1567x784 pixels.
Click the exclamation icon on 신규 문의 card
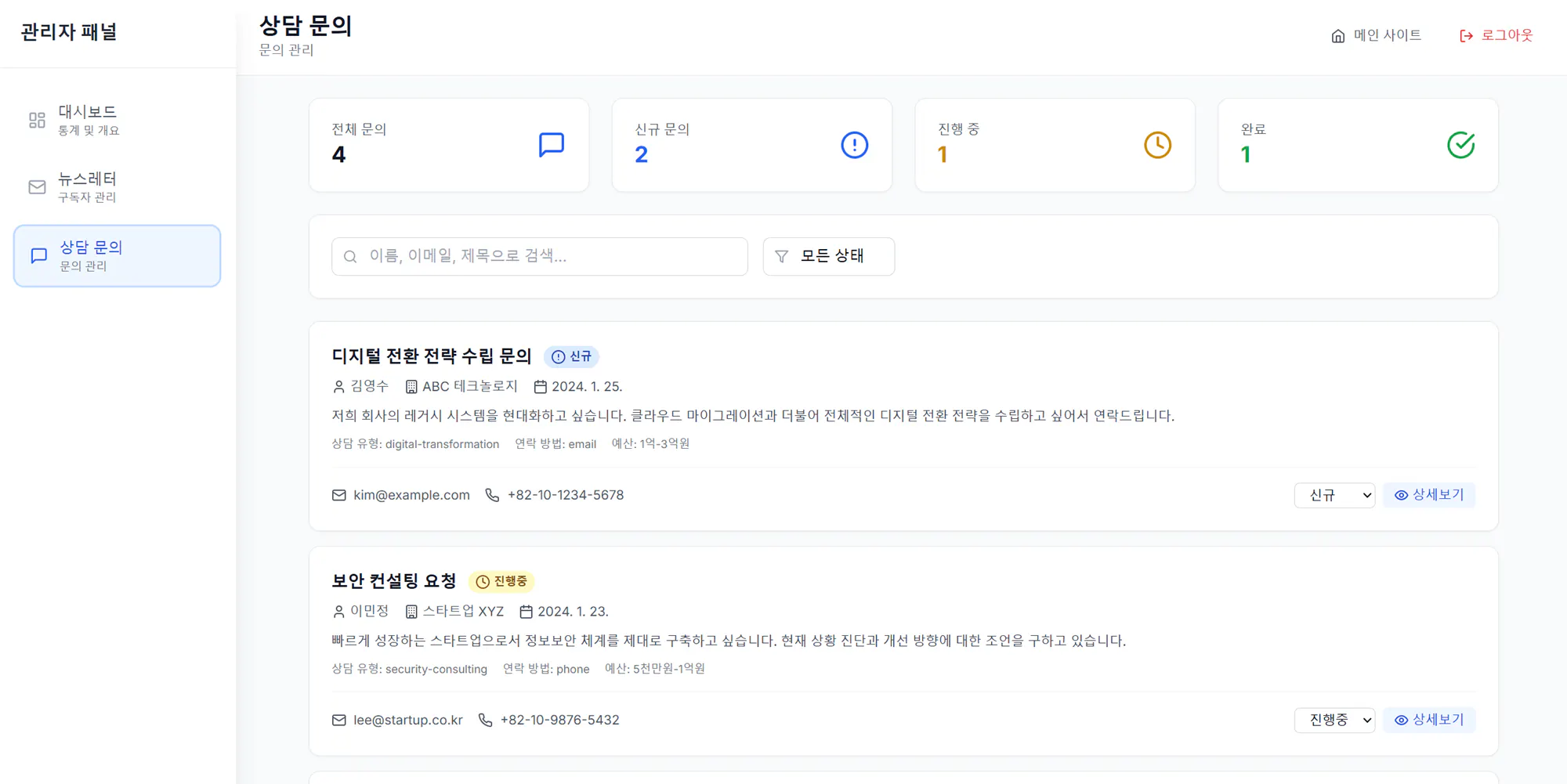pyautogui.click(x=854, y=144)
